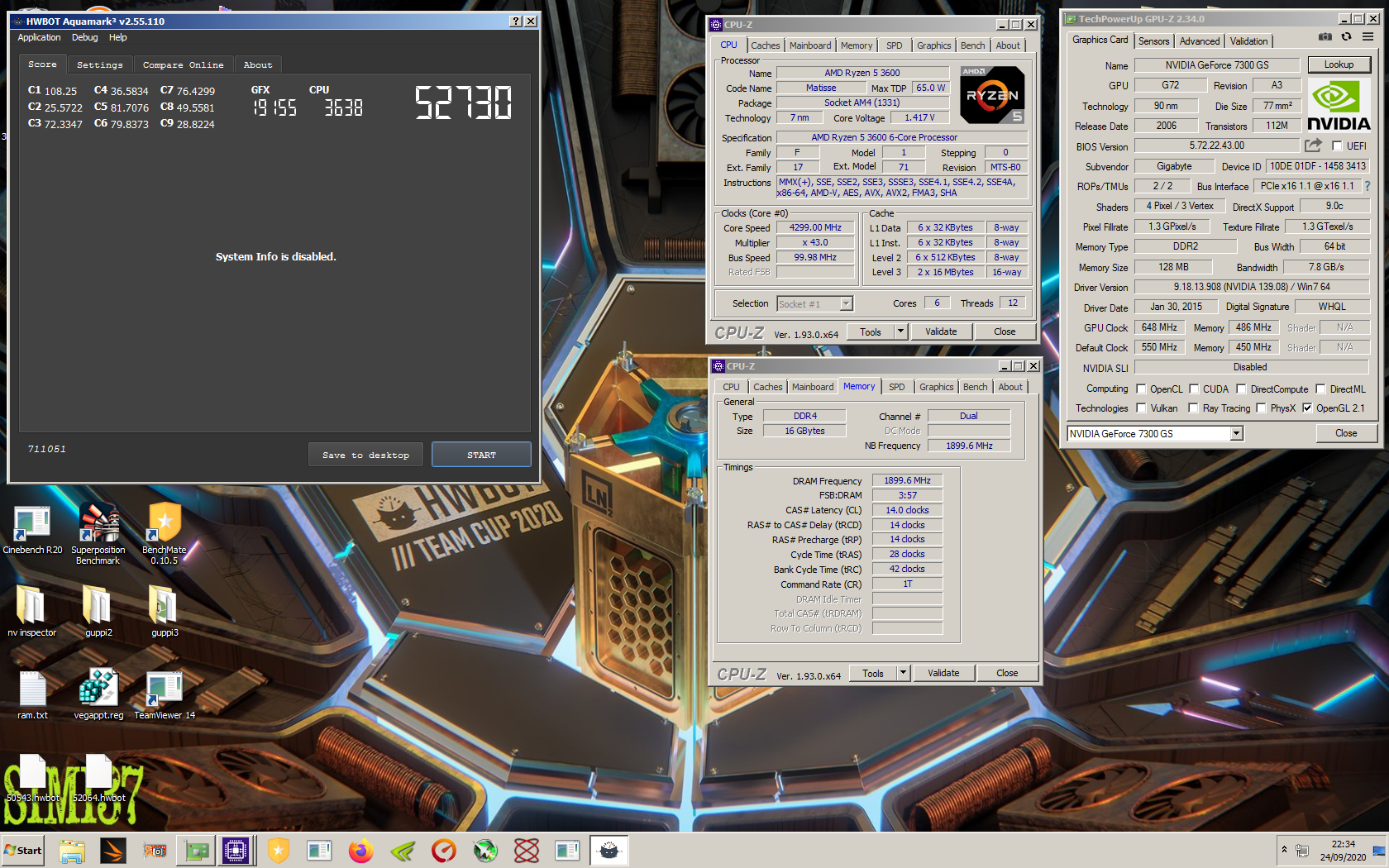The height and width of the screenshot is (868, 1389).
Task: Click the Core Speed value 4299.00 MHz
Action: (814, 227)
